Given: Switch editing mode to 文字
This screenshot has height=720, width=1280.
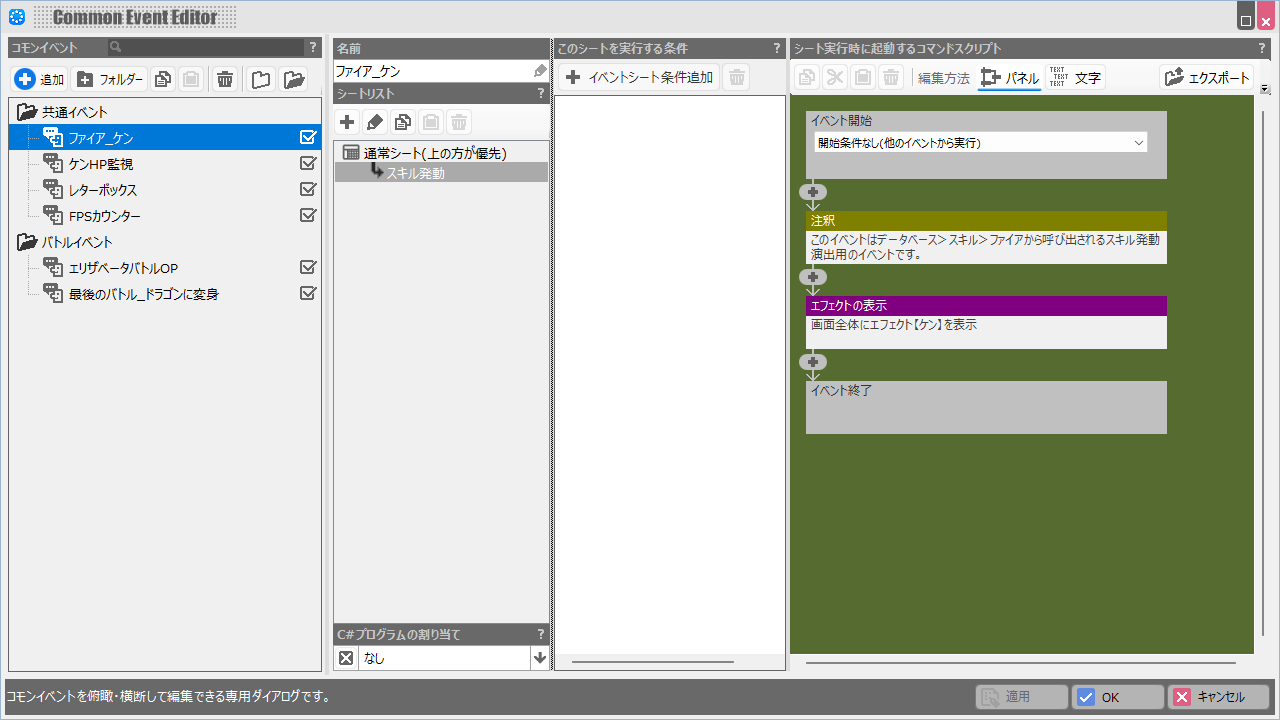Looking at the screenshot, I should pyautogui.click(x=1075, y=77).
